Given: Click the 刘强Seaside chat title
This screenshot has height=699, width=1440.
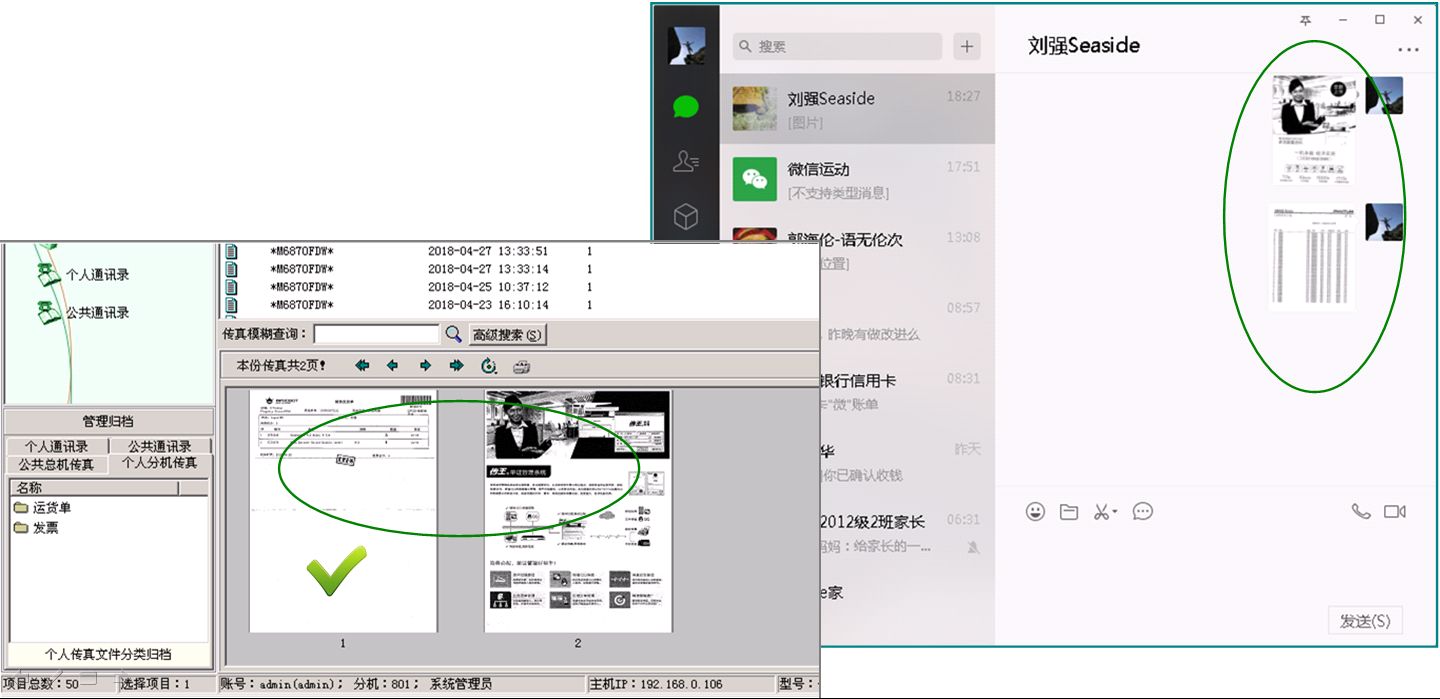Looking at the screenshot, I should (x=1084, y=45).
